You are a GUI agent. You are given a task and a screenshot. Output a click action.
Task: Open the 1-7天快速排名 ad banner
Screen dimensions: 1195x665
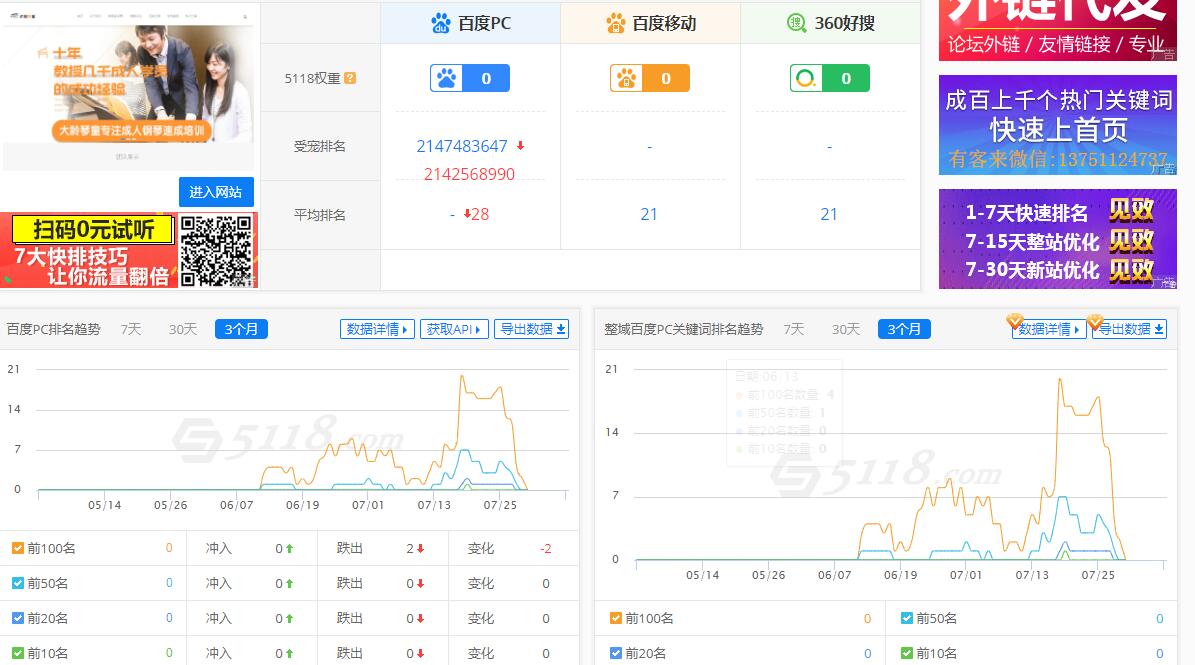click(1058, 239)
